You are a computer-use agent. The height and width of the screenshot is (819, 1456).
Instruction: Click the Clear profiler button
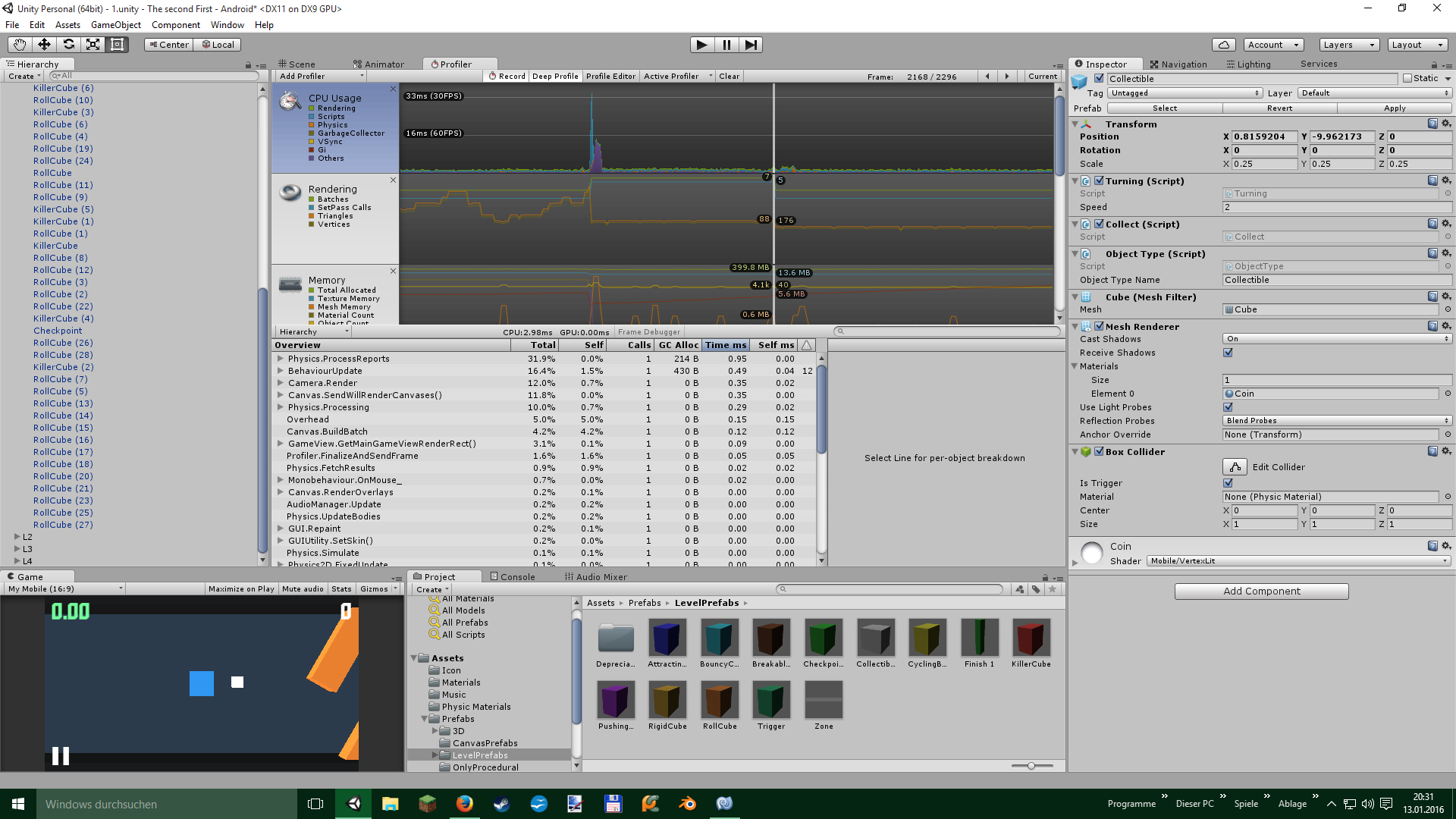pos(729,76)
